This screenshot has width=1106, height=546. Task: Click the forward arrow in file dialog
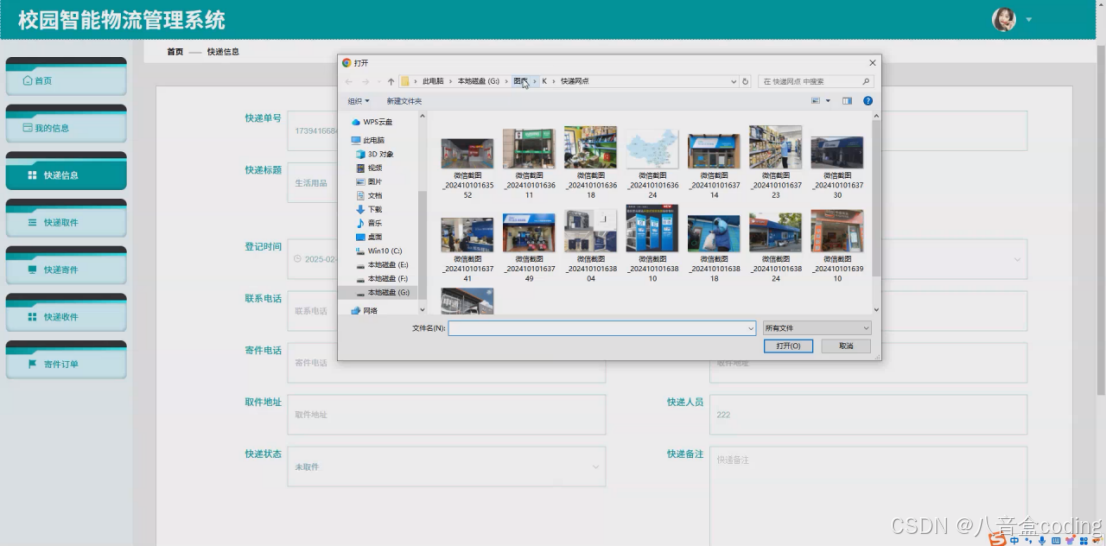pyautogui.click(x=365, y=82)
